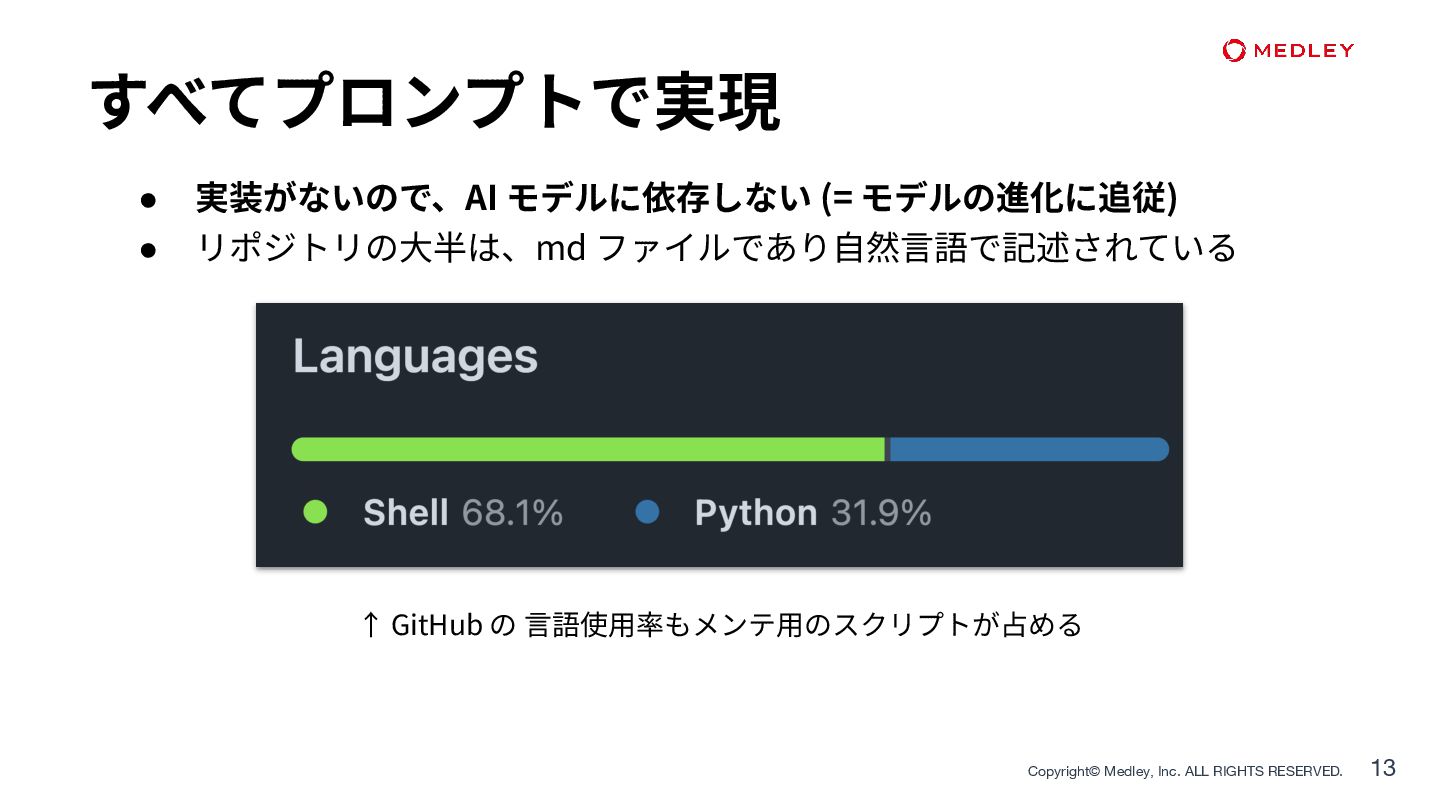Viewport: 1440px width, 810px height.
Task: Click the copyright notice text
Action: 1185,771
